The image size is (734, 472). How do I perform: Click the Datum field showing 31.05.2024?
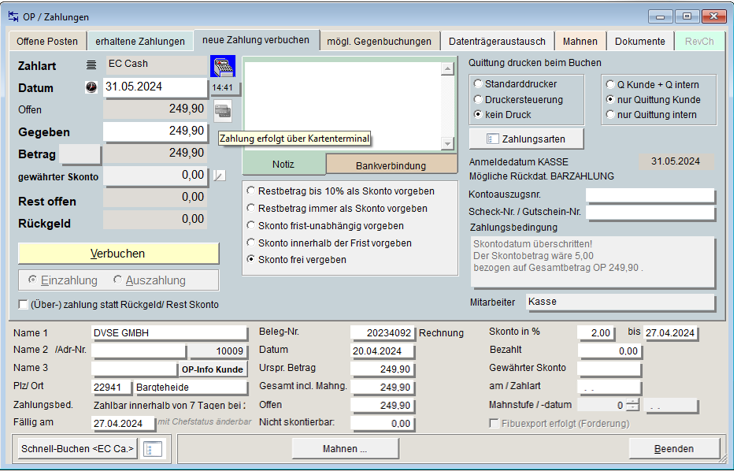tap(154, 87)
